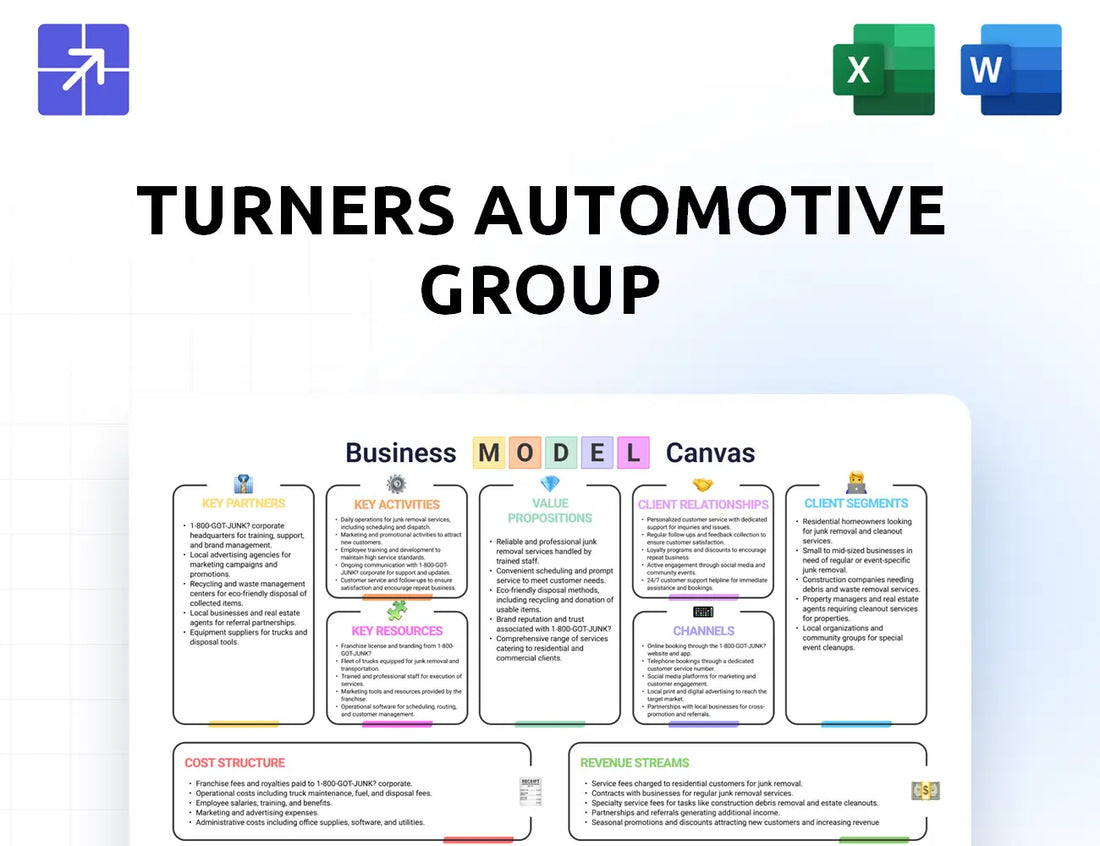
Task: Click the Turners Automotive Group title
Action: [x=541, y=249]
